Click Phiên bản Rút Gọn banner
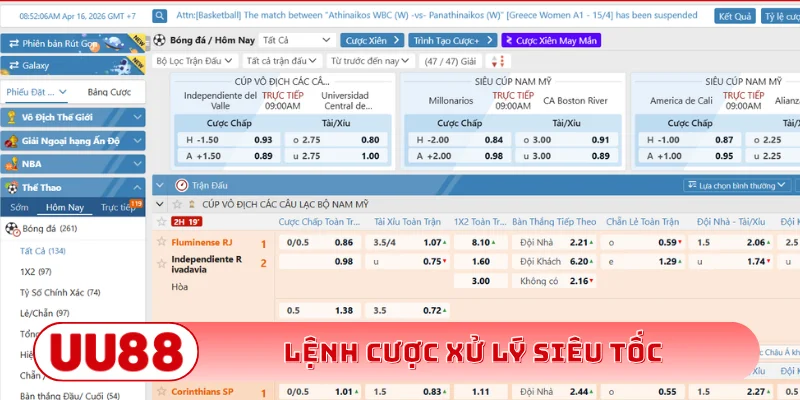This screenshot has height=400, width=800. (x=72, y=43)
